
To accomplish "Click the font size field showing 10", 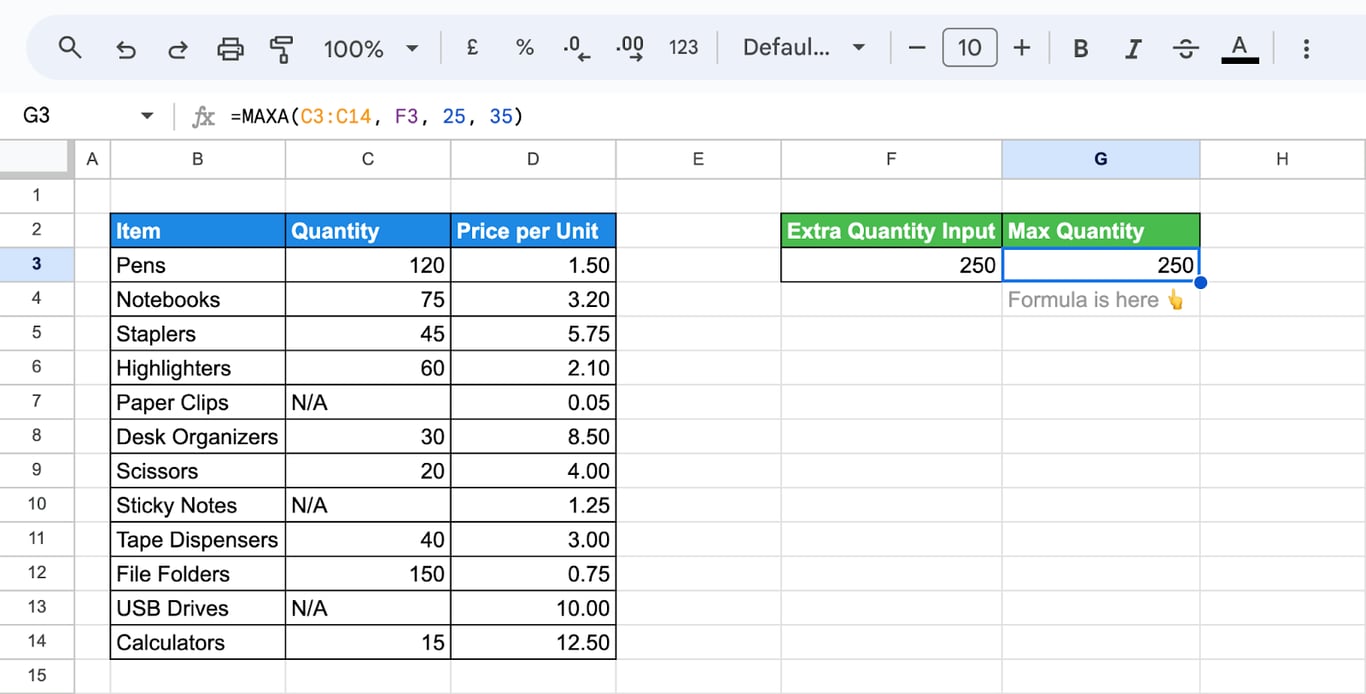I will [969, 48].
